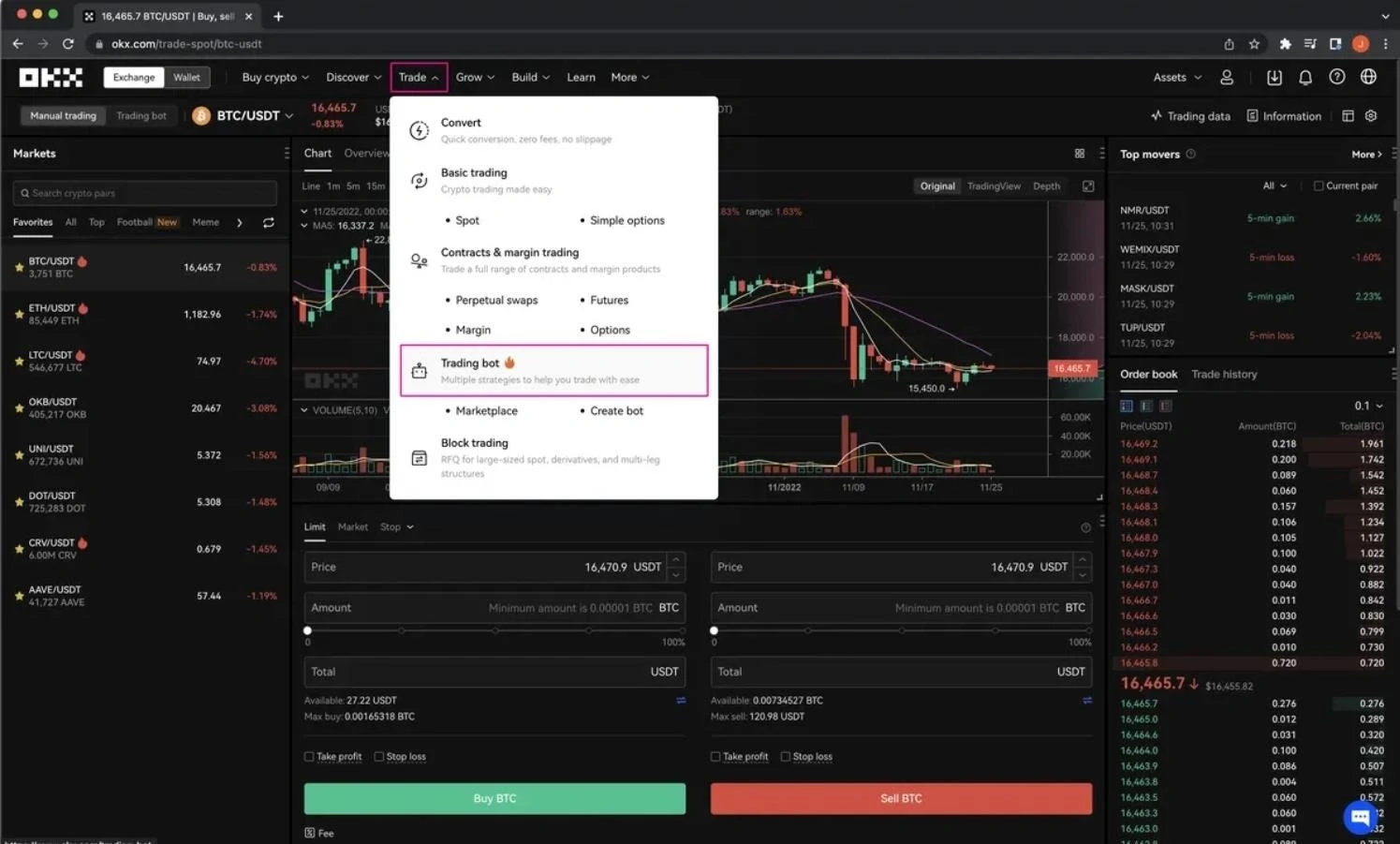The image size is (1400, 844).
Task: Expand chart to fullscreen icon
Action: (x=1088, y=186)
